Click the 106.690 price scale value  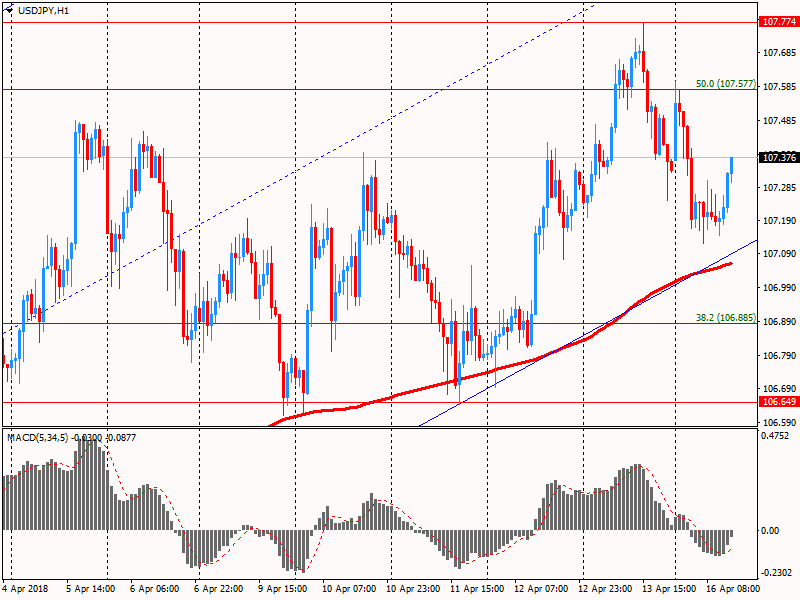pos(779,389)
